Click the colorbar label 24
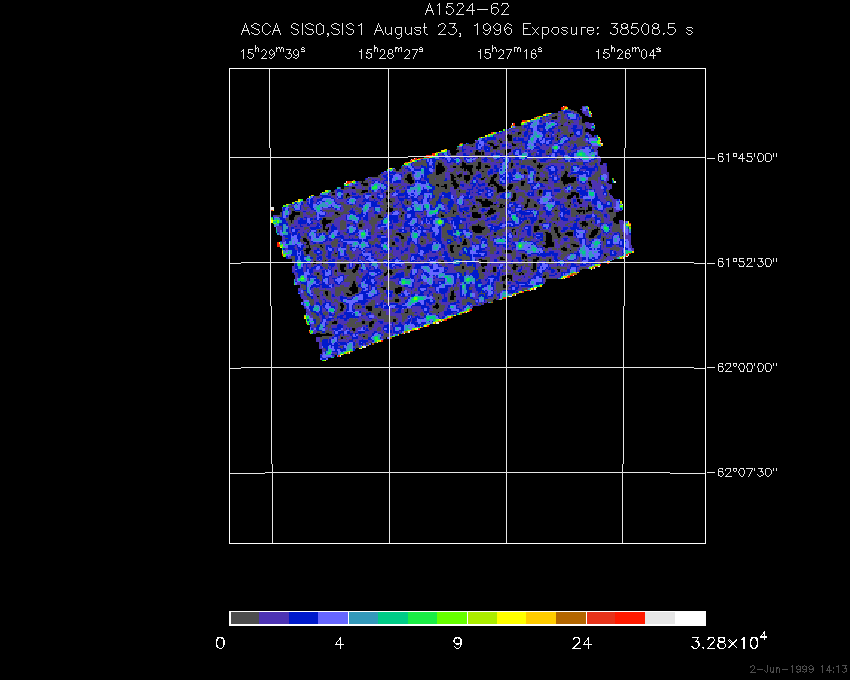850x680 pixels. 582,644
